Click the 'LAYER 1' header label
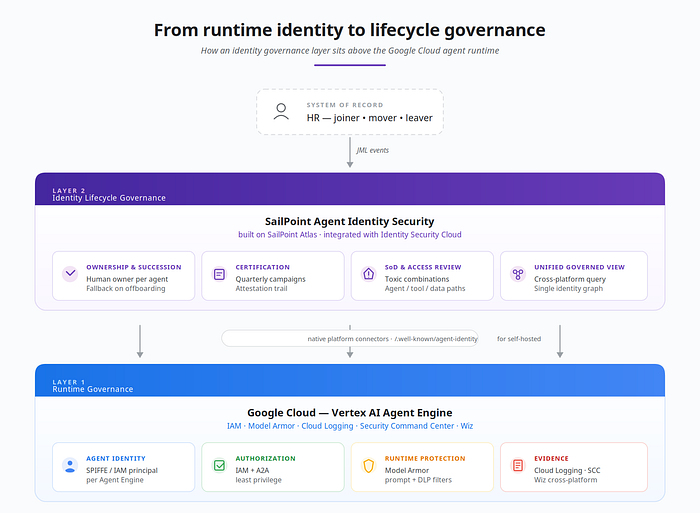The width and height of the screenshot is (700, 513). [x=68, y=382]
